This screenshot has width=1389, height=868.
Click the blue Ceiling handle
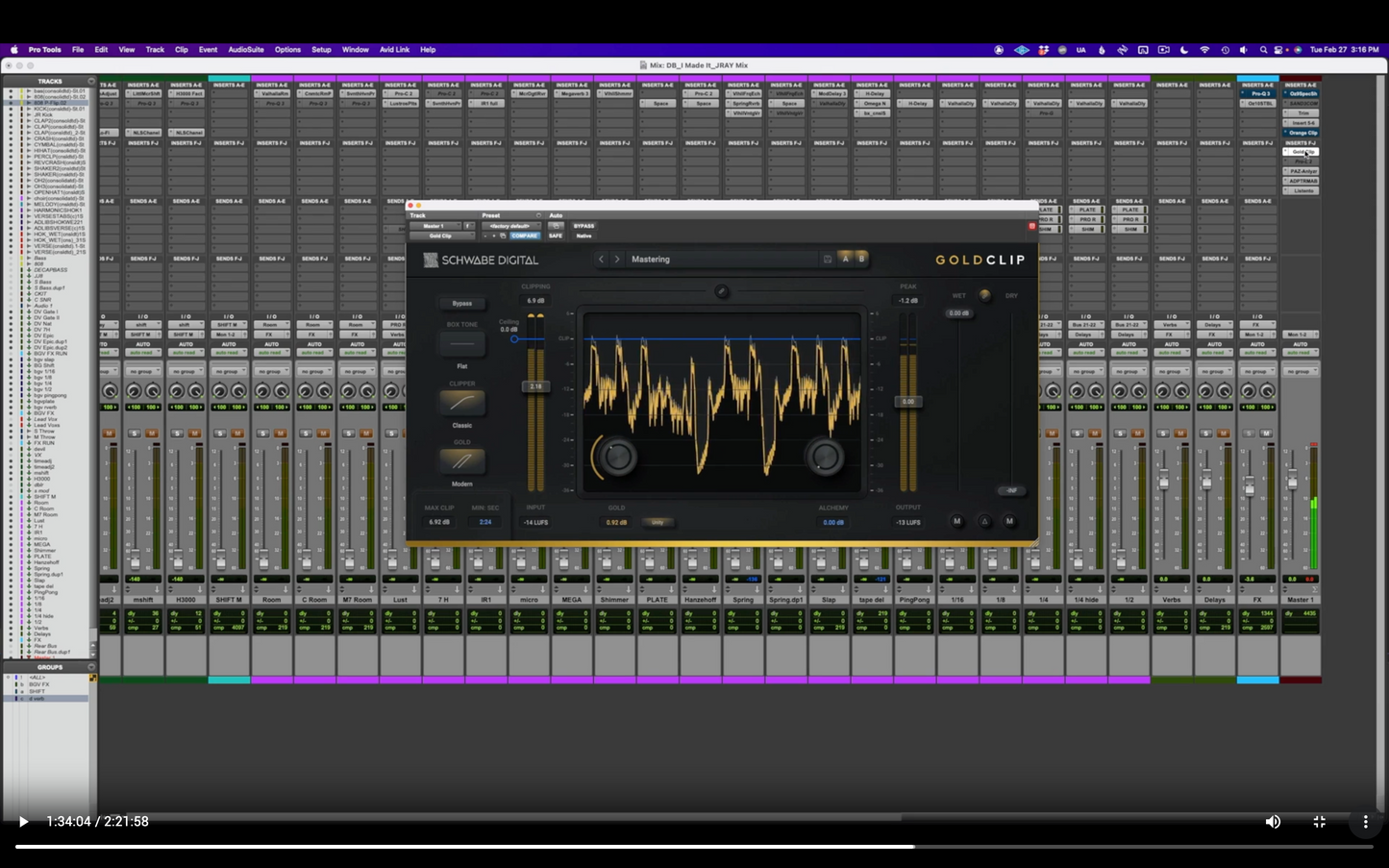click(x=514, y=339)
